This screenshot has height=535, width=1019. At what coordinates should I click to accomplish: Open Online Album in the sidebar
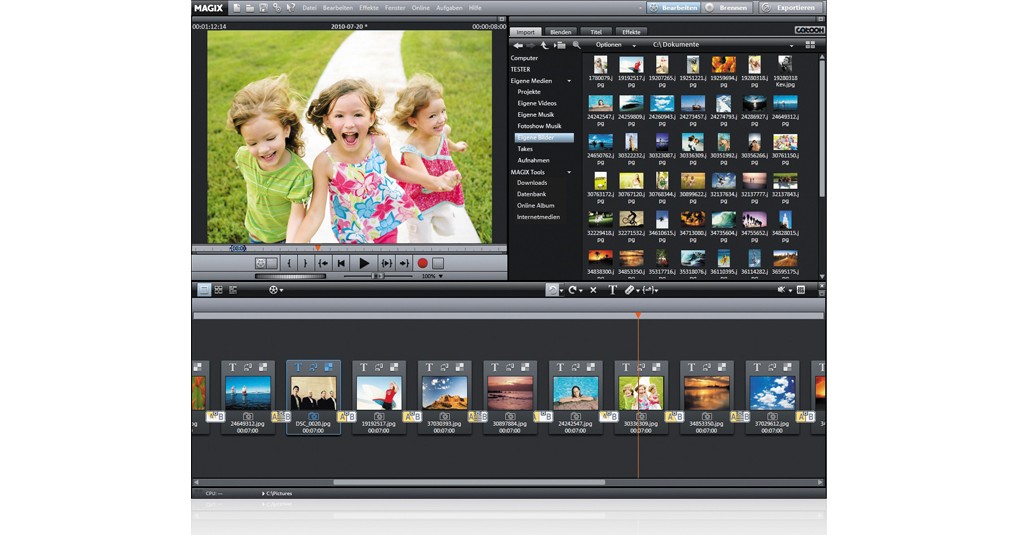point(535,205)
